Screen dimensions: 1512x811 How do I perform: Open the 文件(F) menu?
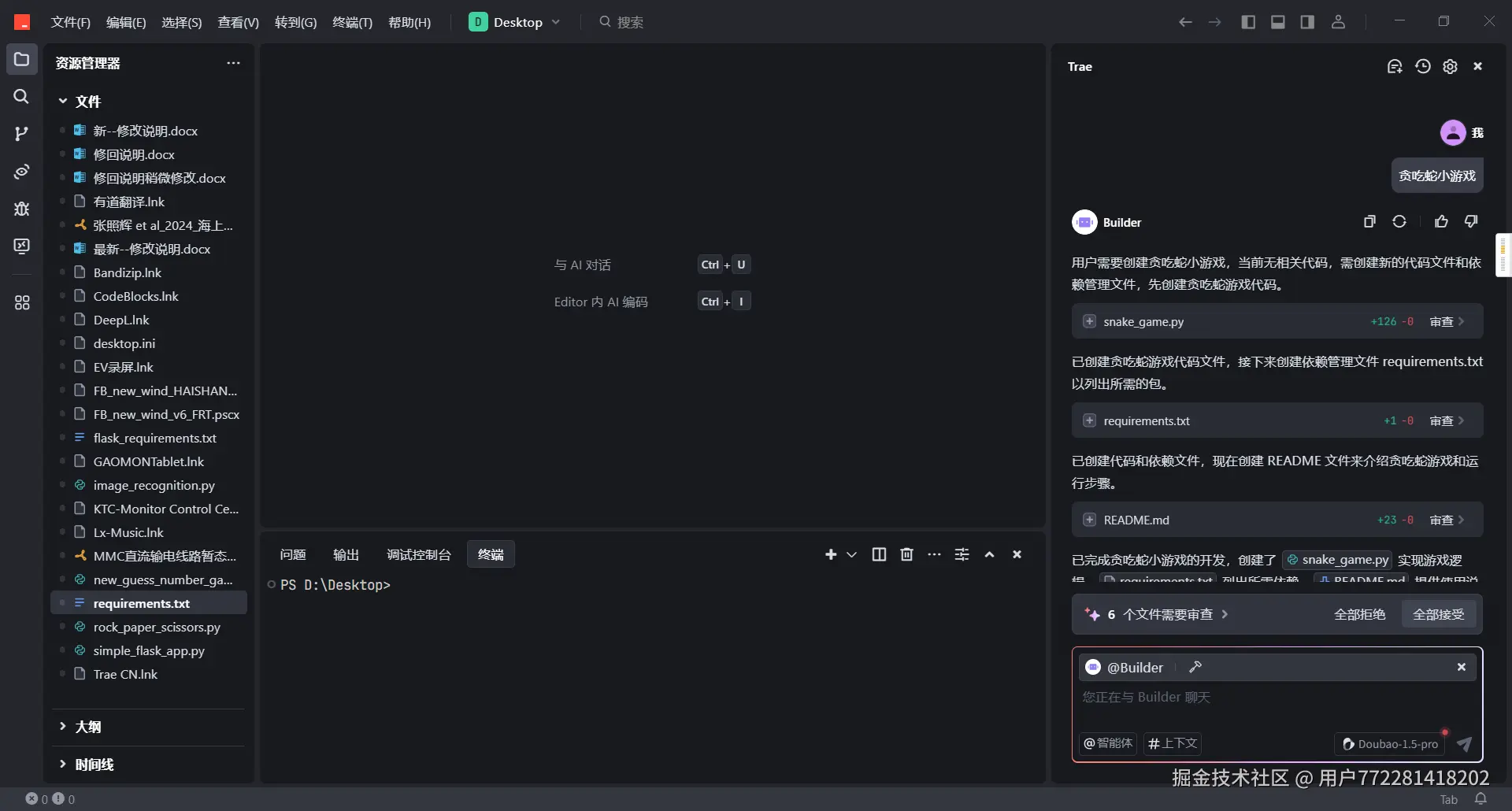pos(71,23)
